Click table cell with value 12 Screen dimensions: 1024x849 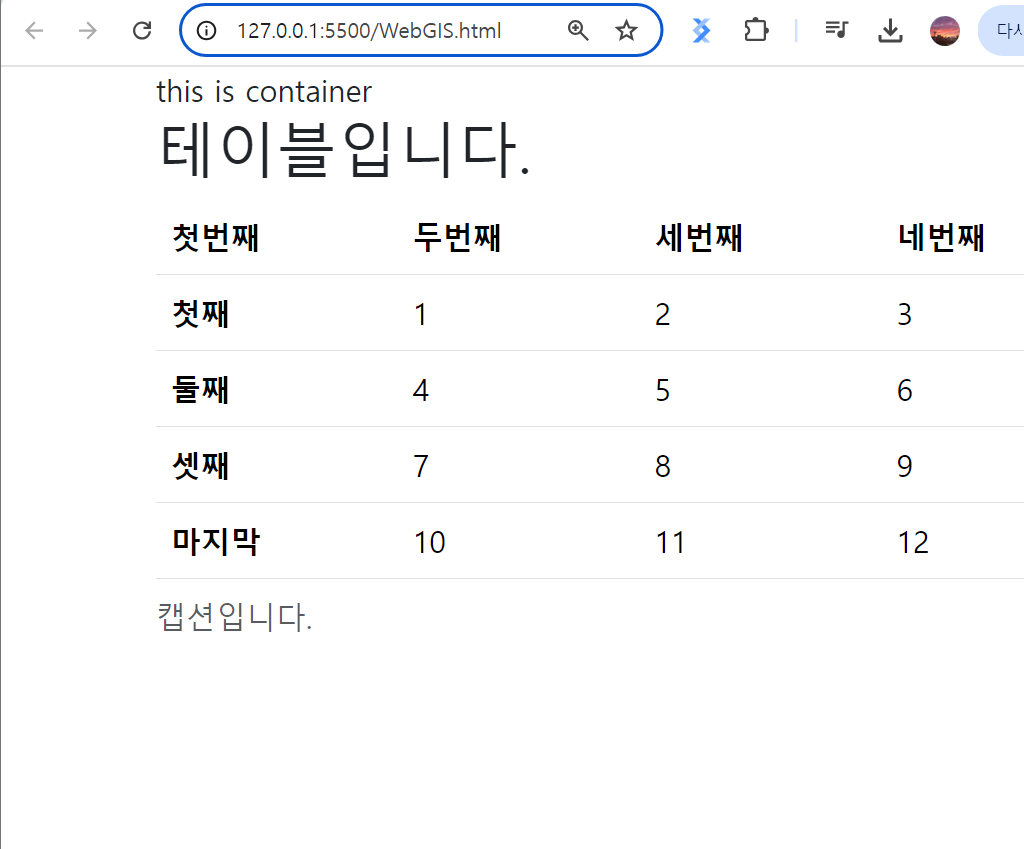[913, 542]
